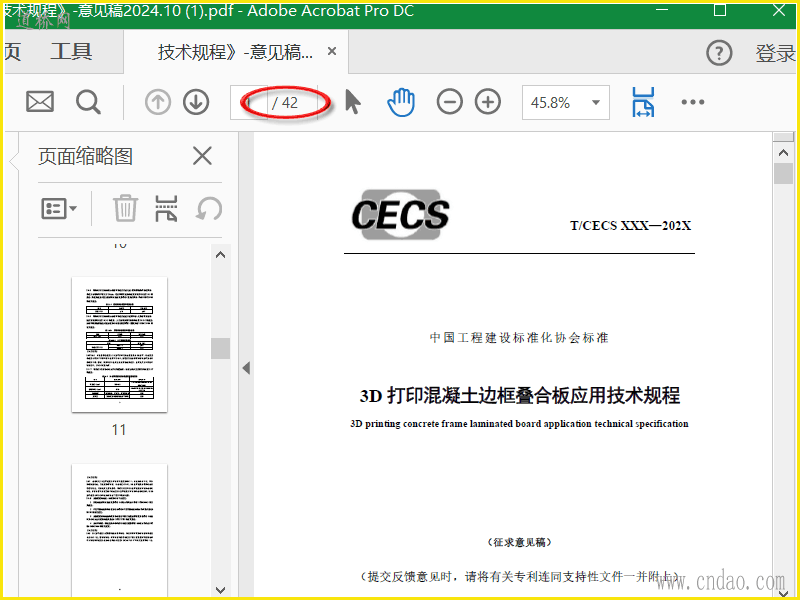Click the 页面缩略图 panel heading
This screenshot has width=800, height=600.
(x=85, y=156)
